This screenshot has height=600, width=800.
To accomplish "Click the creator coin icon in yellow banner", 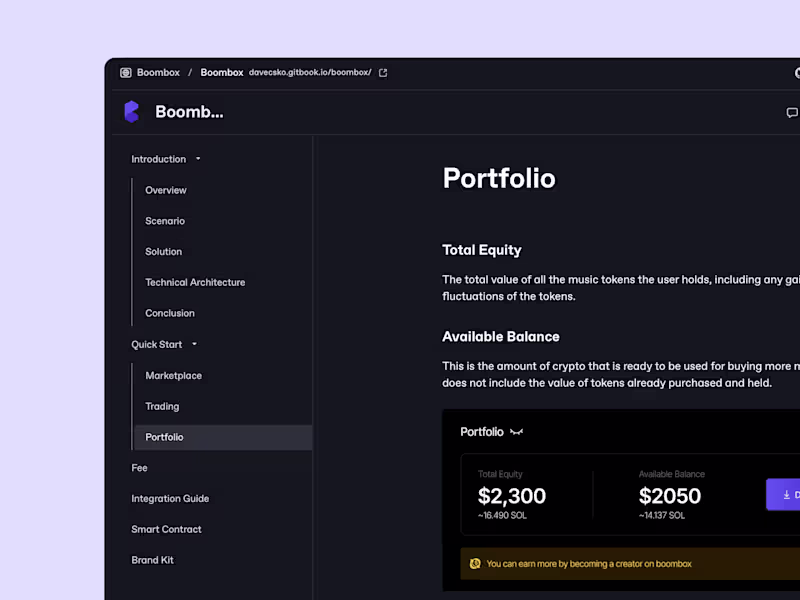I will 475,564.
